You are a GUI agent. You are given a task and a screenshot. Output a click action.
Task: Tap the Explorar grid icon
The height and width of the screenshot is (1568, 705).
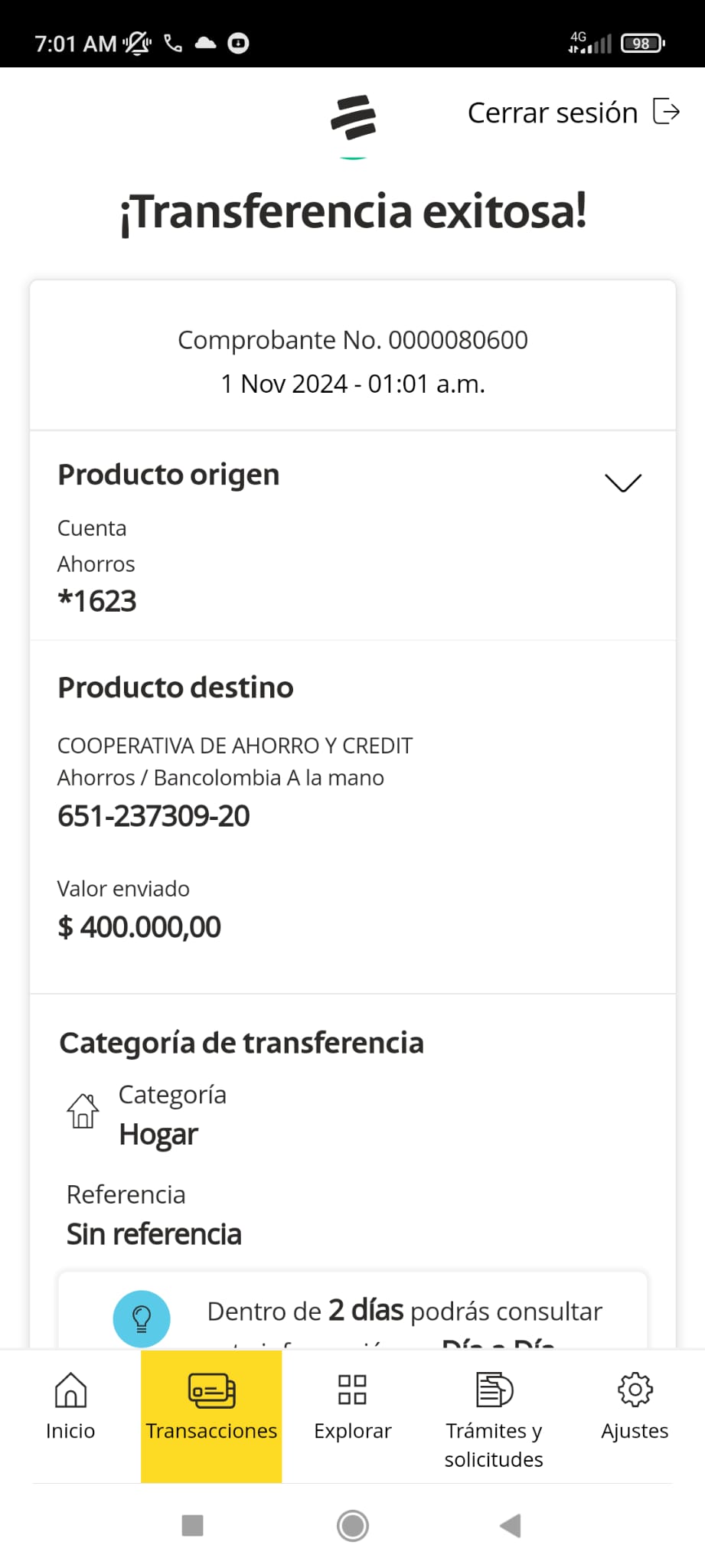coord(352,1390)
